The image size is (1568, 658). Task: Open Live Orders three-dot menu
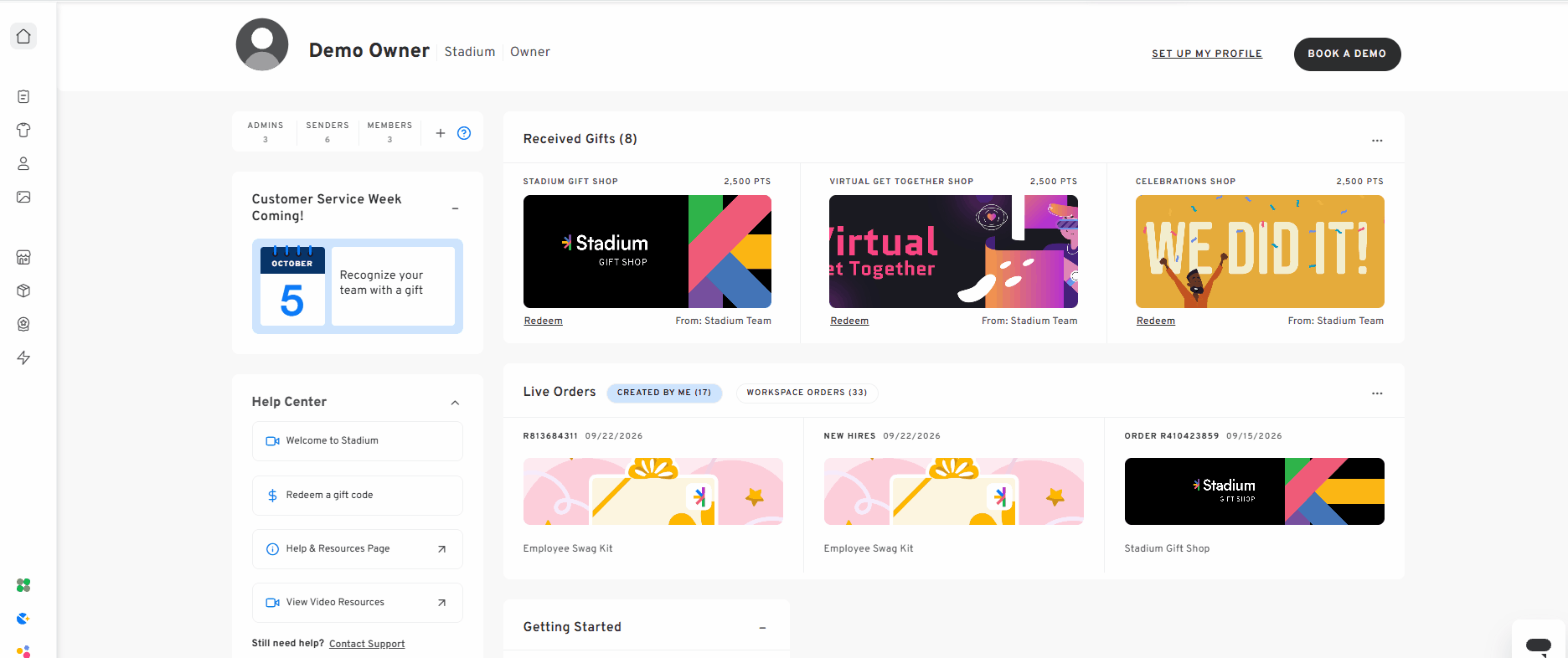[x=1377, y=393]
